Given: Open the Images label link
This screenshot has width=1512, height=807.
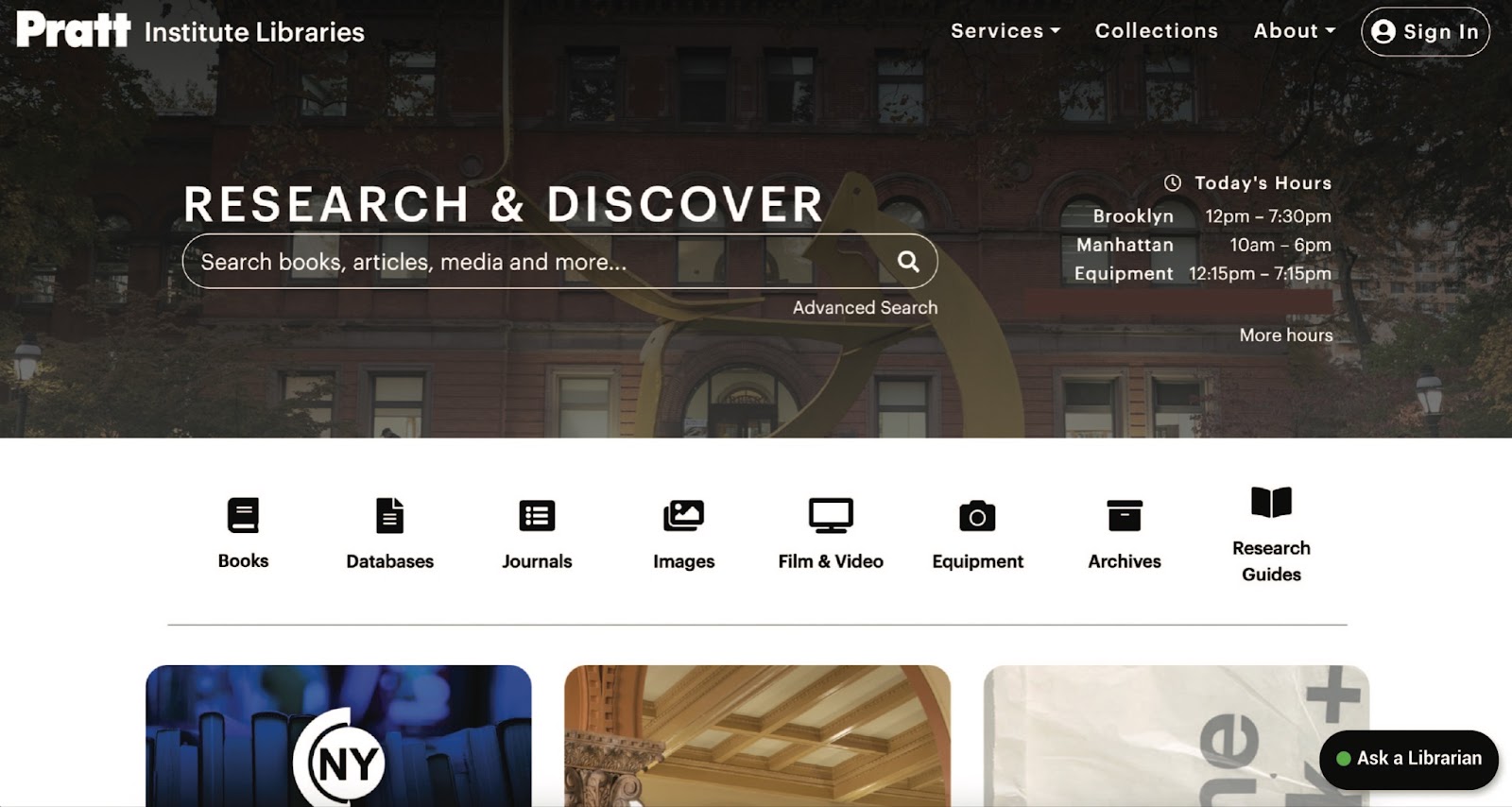Looking at the screenshot, I should (x=683, y=561).
